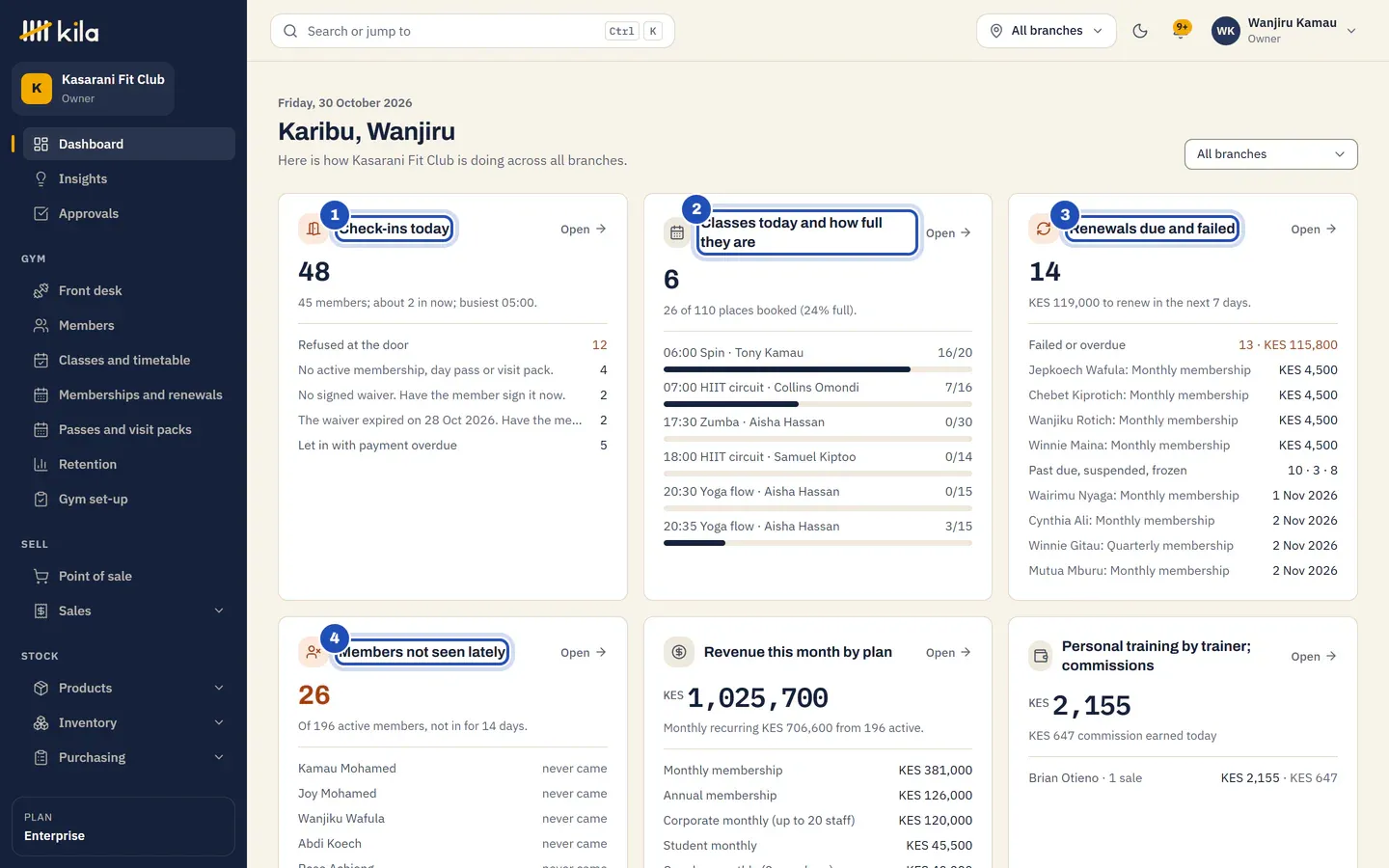Click the Gym set-up clipboard icon
Viewport: 1389px width, 868px height.
pos(41,499)
